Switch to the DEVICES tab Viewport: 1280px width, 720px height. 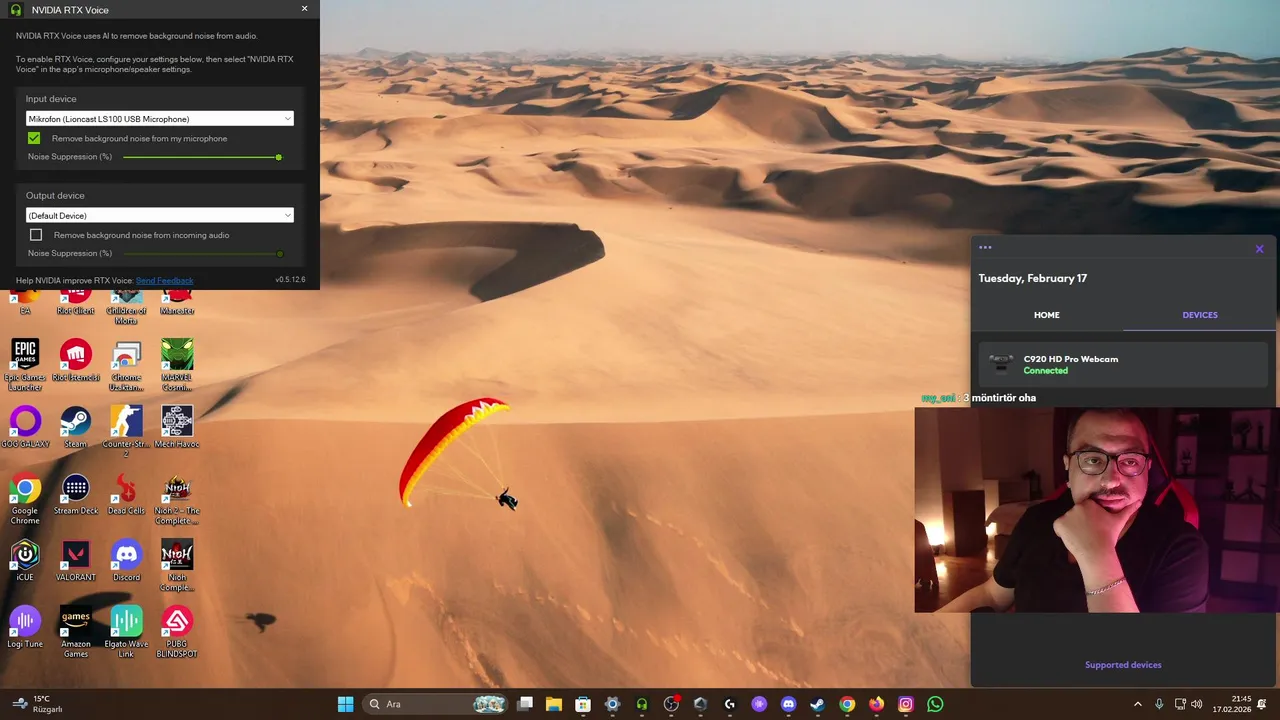click(x=1200, y=315)
